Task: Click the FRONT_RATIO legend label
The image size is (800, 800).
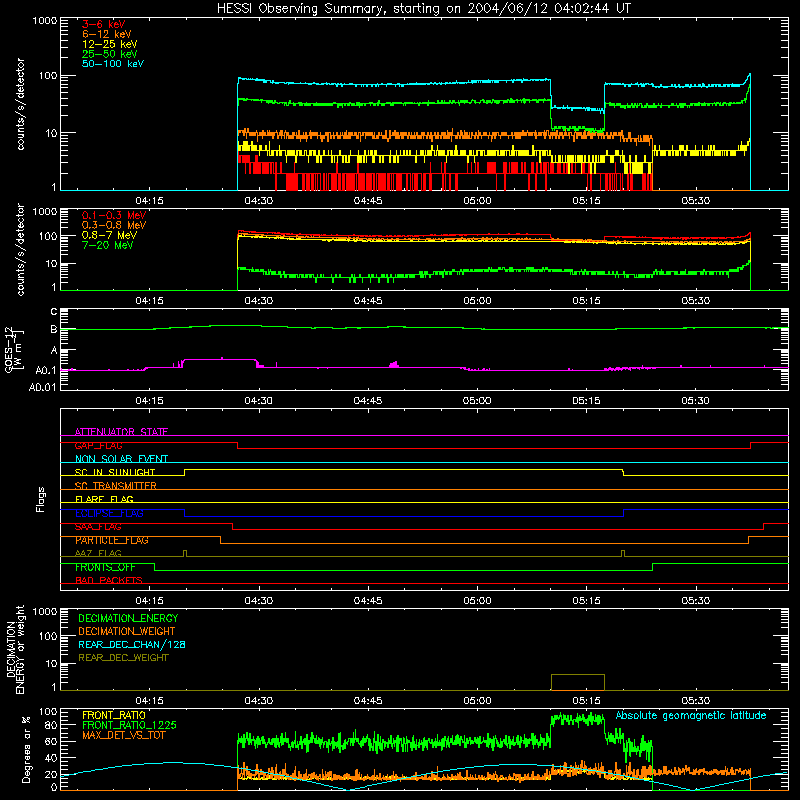Action: (114, 715)
